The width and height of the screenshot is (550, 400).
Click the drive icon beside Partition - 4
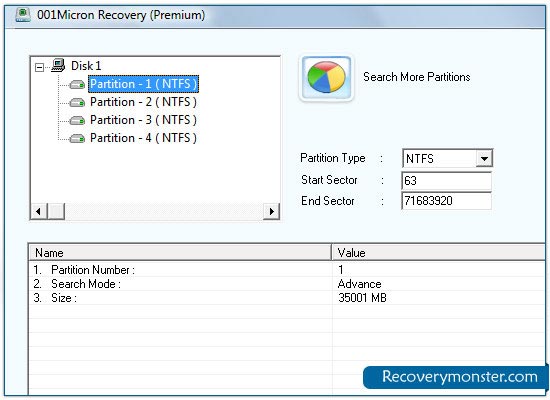pos(77,138)
